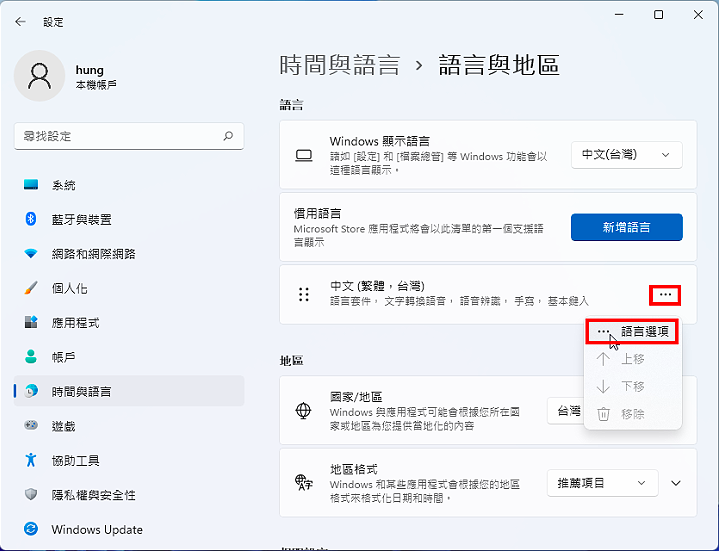Click the Windows 顯示語言 heading text
The width and height of the screenshot is (723, 554).
[379, 141]
